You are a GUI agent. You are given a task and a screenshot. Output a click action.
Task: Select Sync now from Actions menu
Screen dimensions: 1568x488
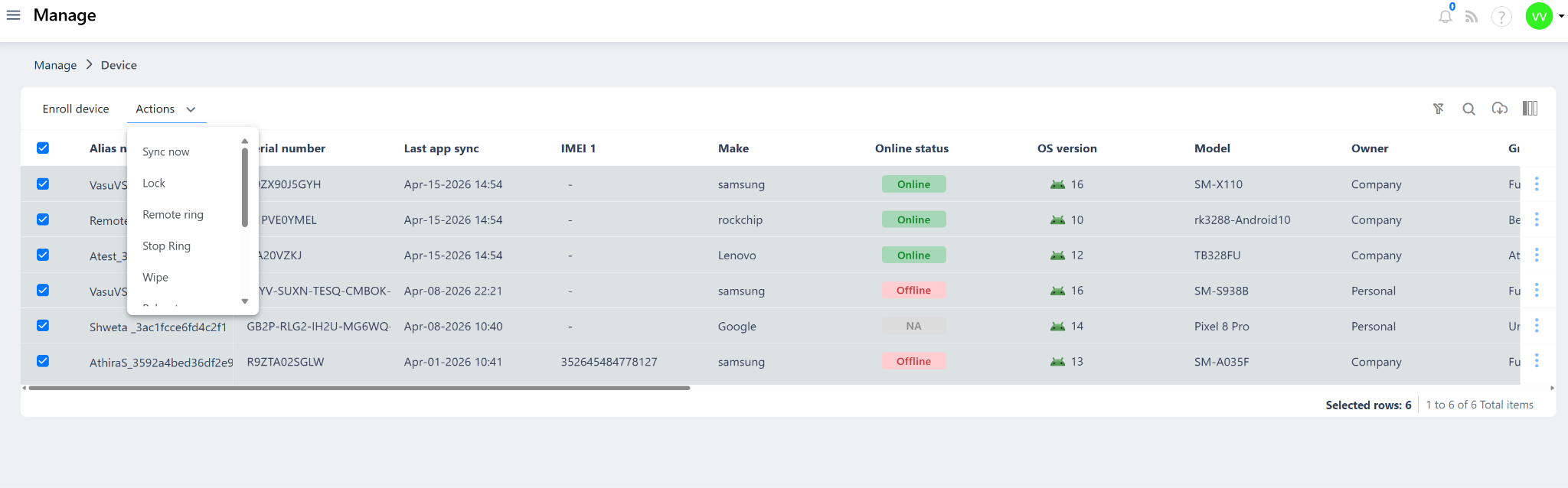click(x=166, y=151)
